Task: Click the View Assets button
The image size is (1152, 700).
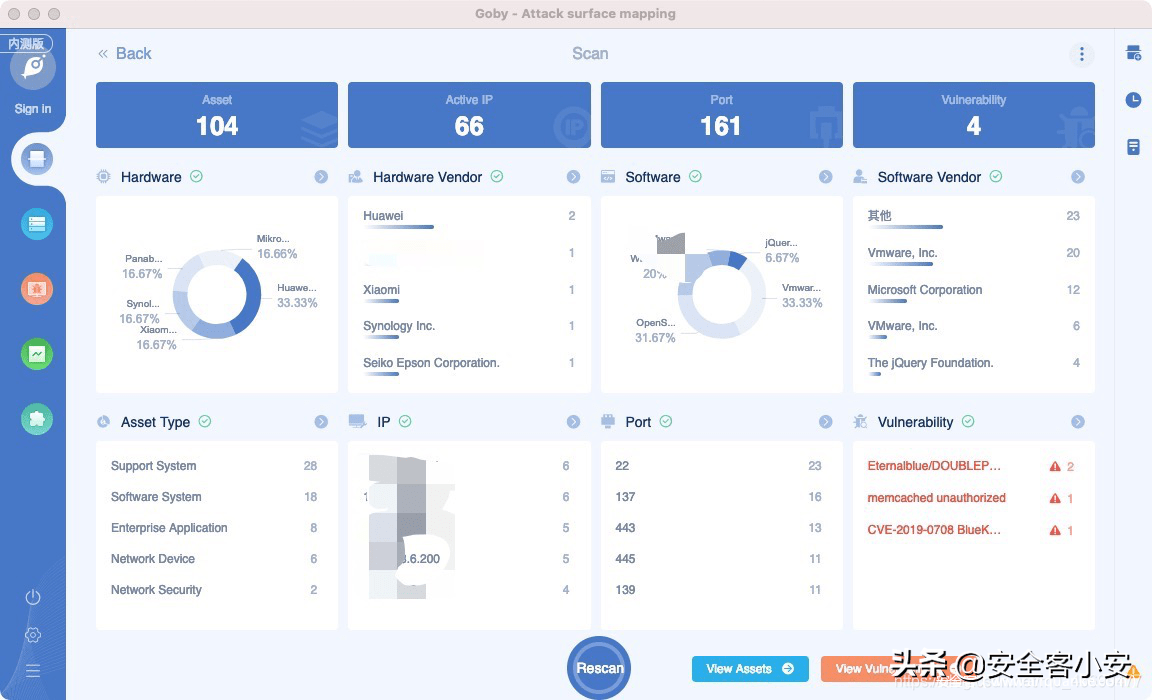Action: 749,669
